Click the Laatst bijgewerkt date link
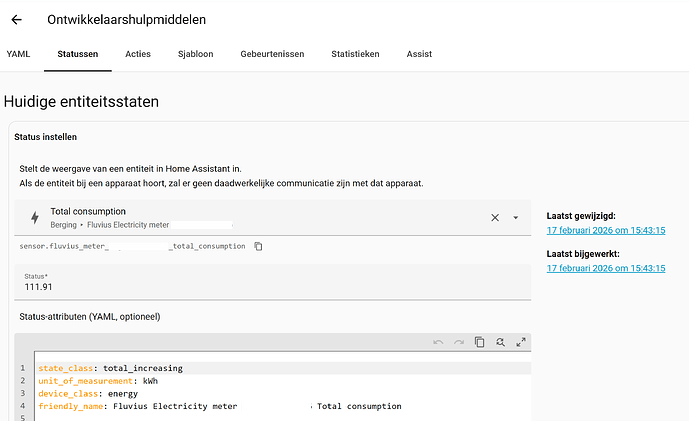This screenshot has width=689, height=421. pos(606,268)
